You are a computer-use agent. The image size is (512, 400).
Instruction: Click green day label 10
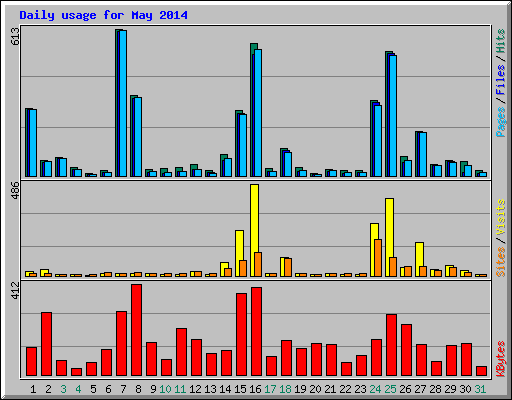click(x=165, y=389)
